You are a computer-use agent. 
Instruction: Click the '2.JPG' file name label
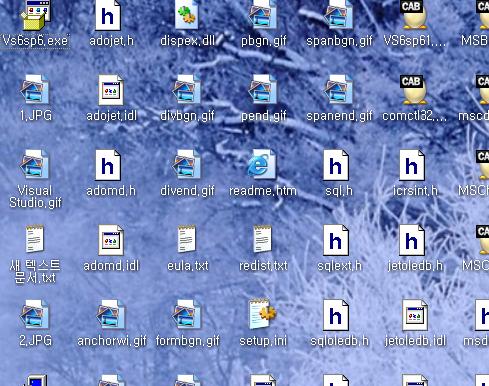click(x=35, y=341)
